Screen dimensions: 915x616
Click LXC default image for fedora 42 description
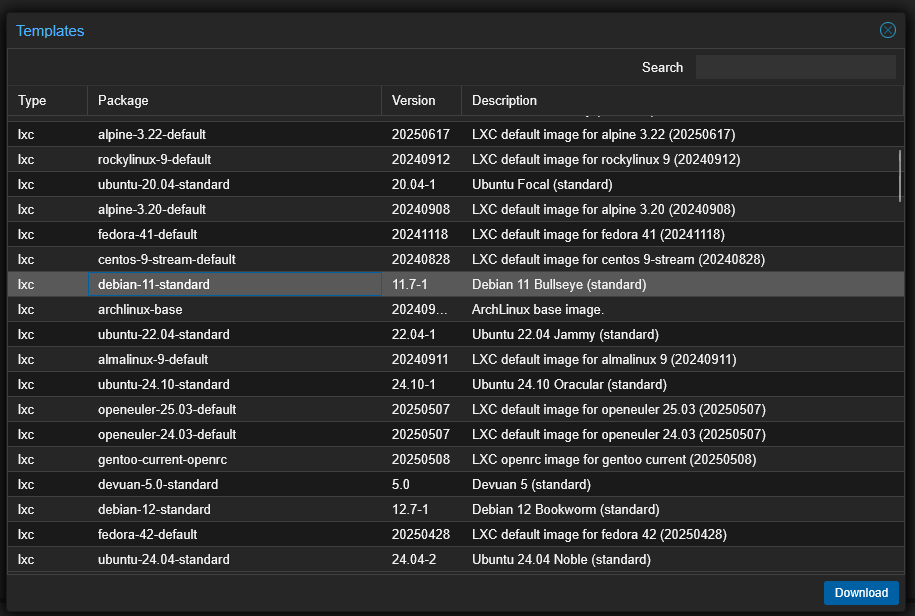point(599,534)
